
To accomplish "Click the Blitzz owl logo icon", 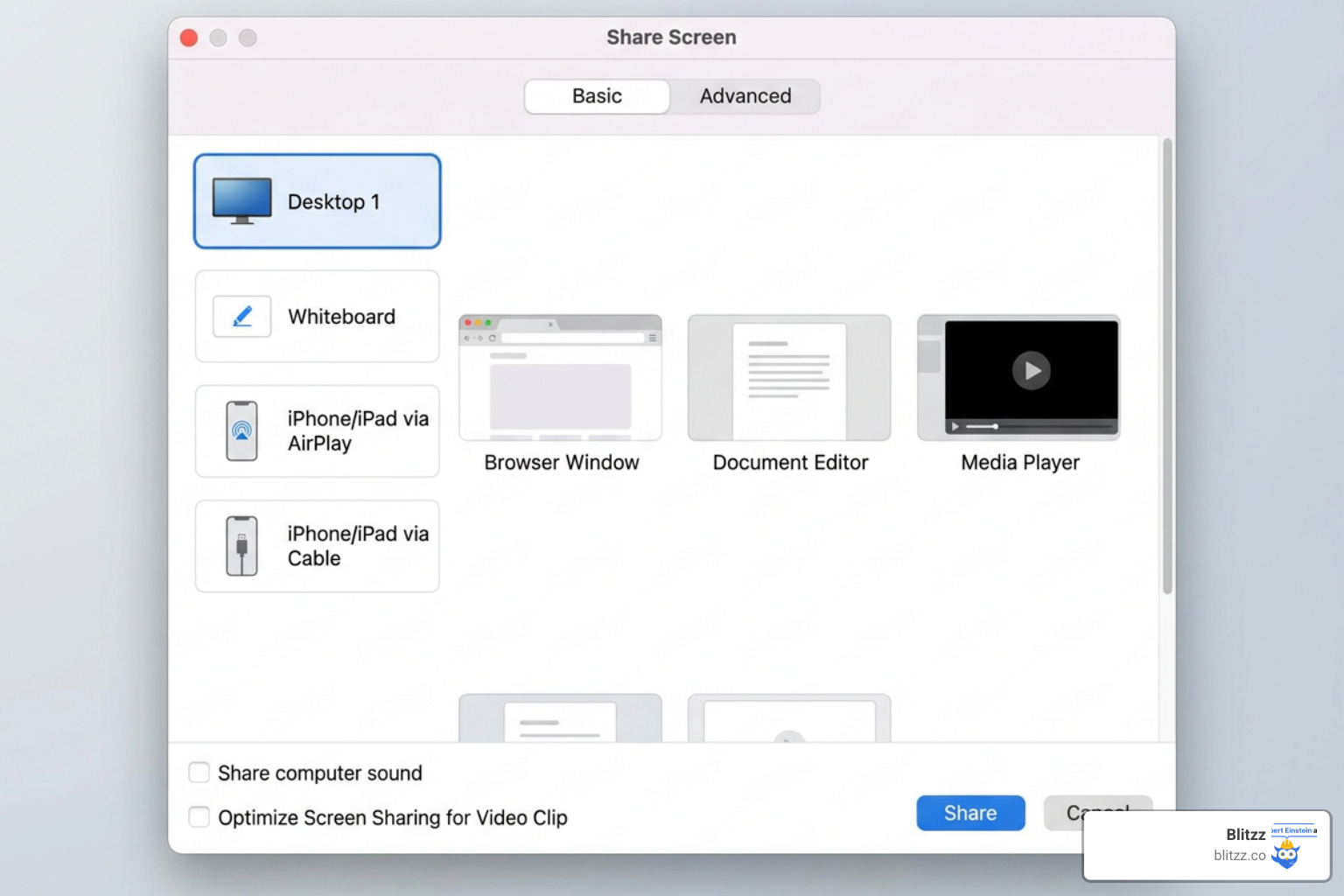I will pyautogui.click(x=1285, y=853).
